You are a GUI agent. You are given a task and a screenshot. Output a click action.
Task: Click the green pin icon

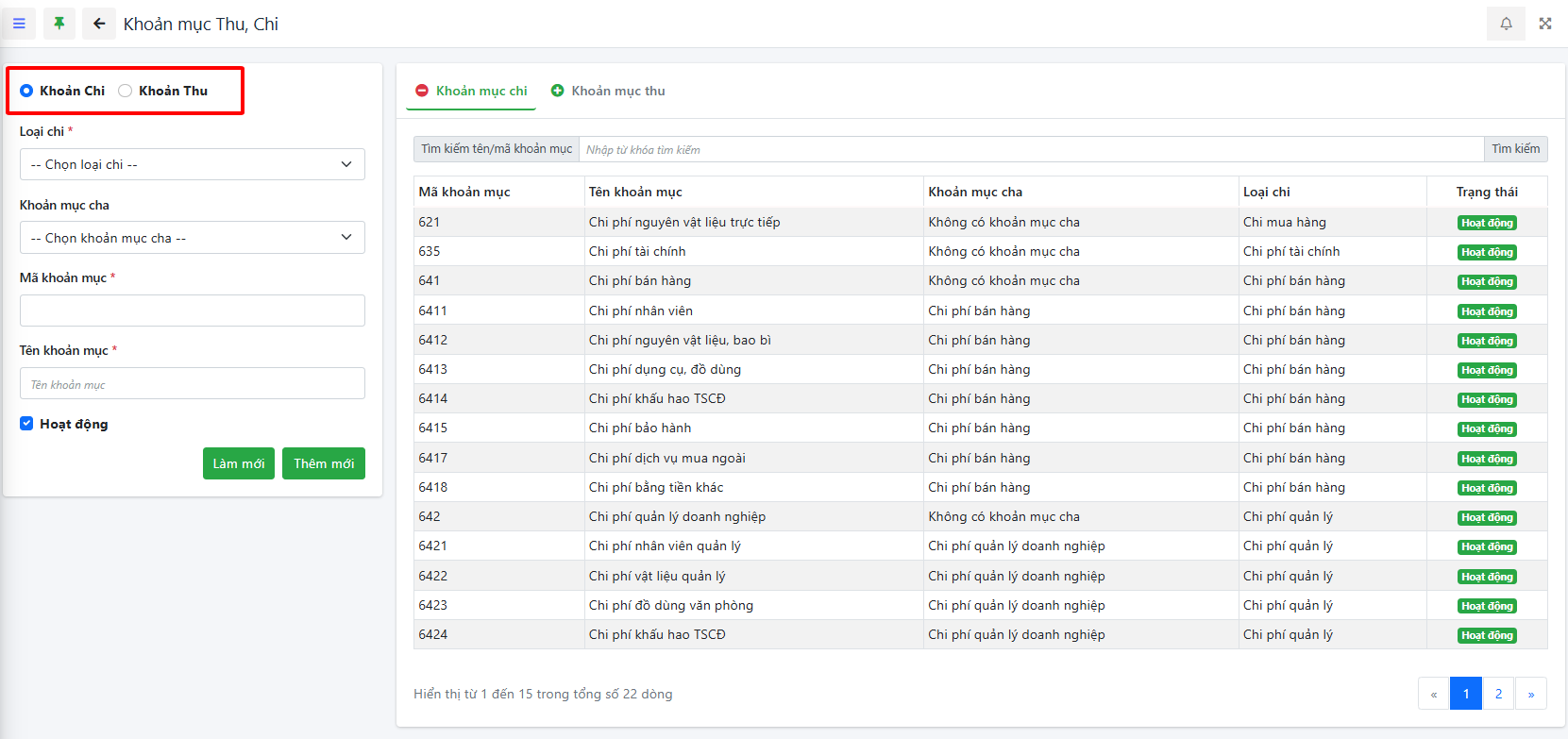(59, 24)
